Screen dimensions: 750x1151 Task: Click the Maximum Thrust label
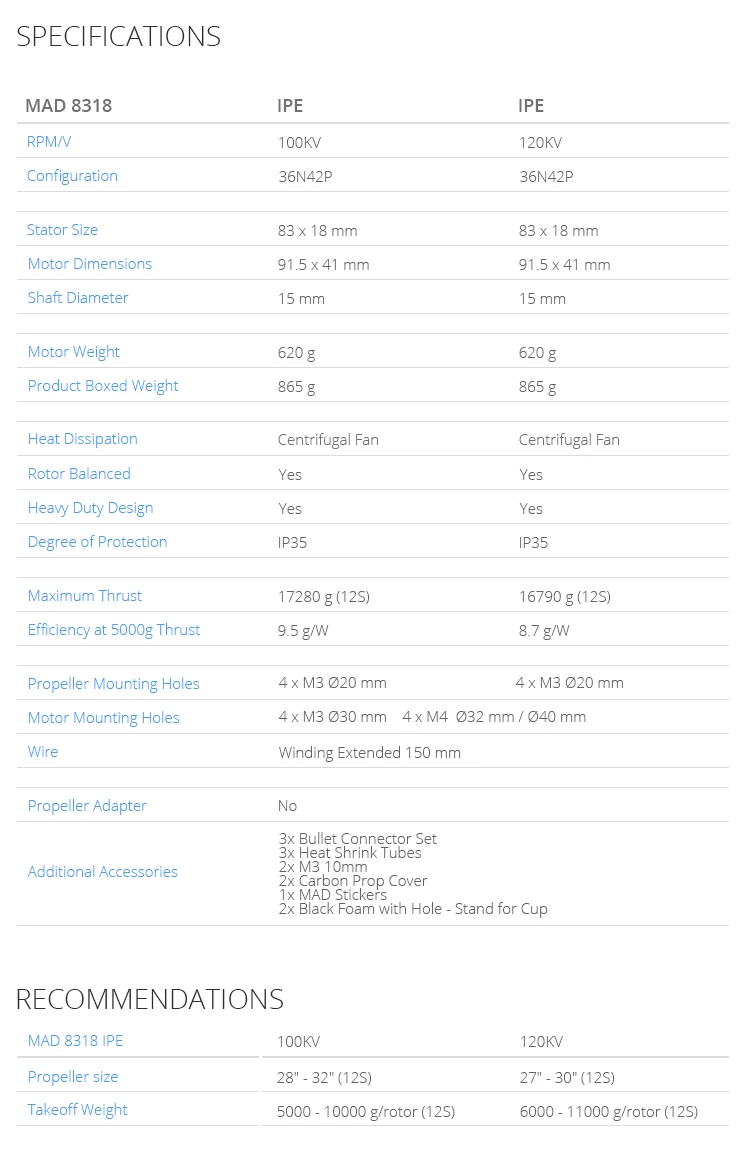84,595
